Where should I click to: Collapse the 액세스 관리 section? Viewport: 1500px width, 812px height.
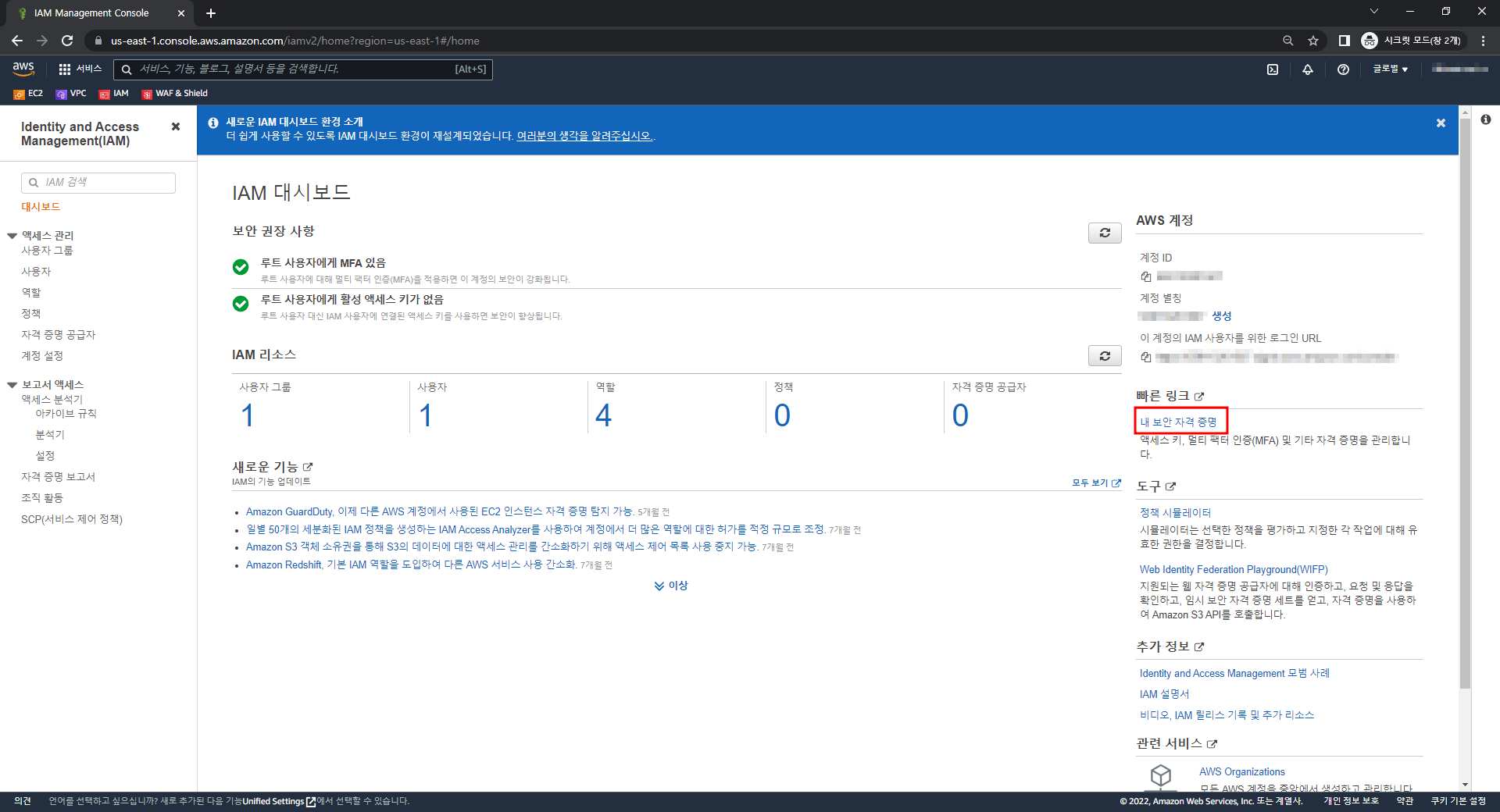pyautogui.click(x=12, y=236)
